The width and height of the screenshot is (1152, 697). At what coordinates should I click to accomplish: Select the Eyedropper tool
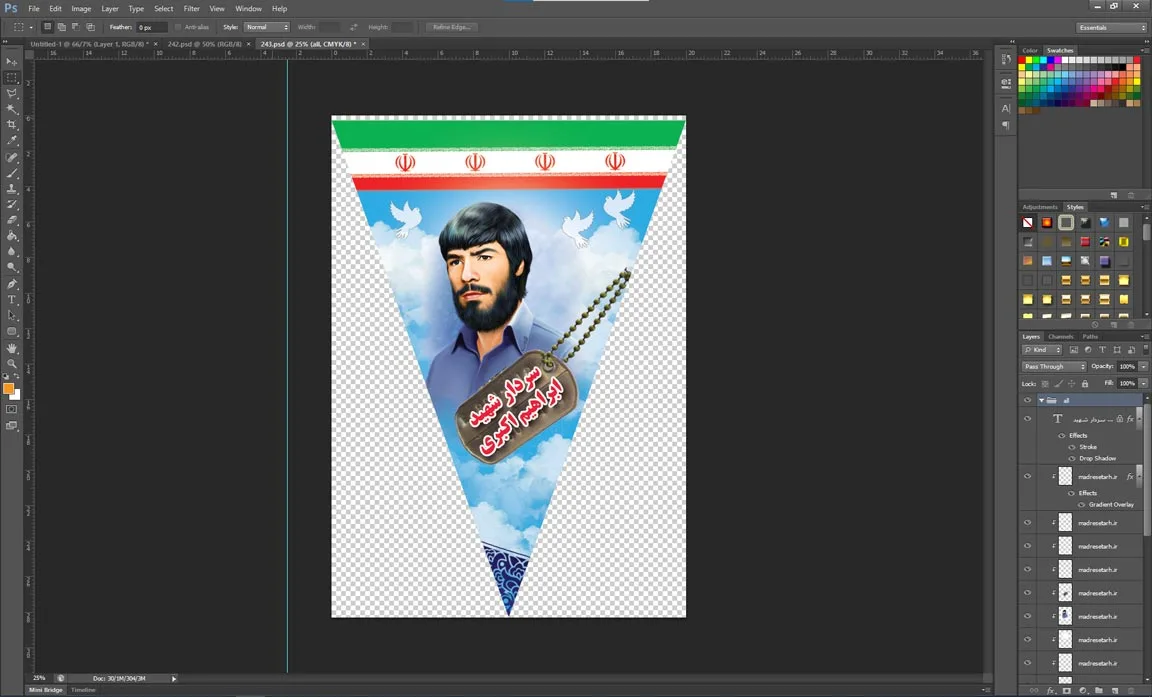coord(12,140)
